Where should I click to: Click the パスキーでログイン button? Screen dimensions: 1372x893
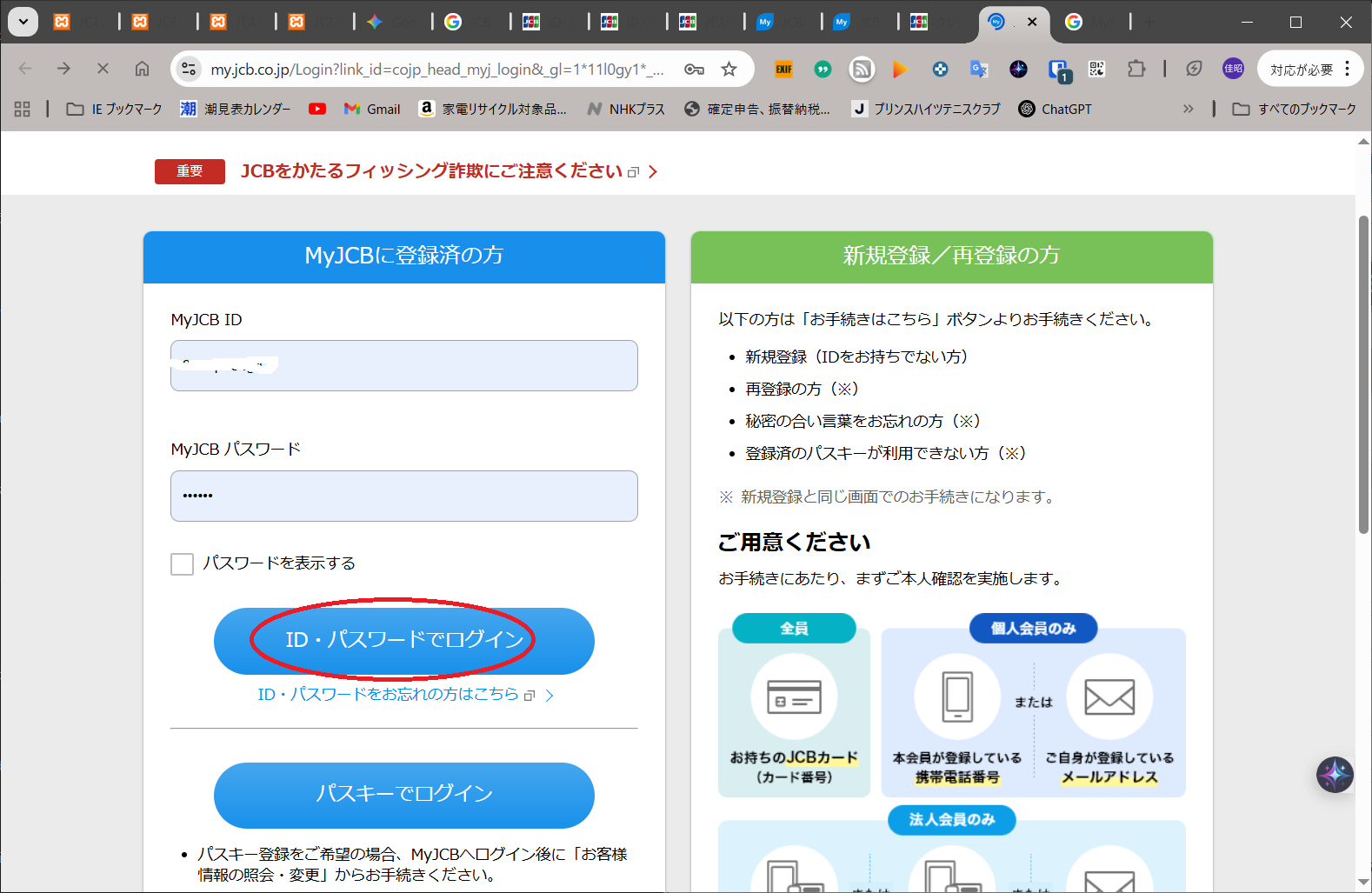click(x=403, y=795)
